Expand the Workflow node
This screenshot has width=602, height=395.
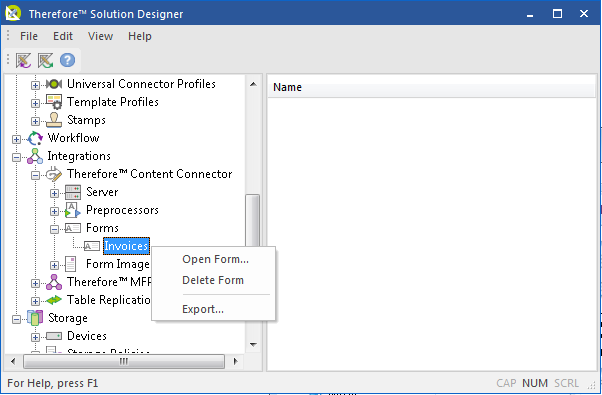click(x=16, y=139)
